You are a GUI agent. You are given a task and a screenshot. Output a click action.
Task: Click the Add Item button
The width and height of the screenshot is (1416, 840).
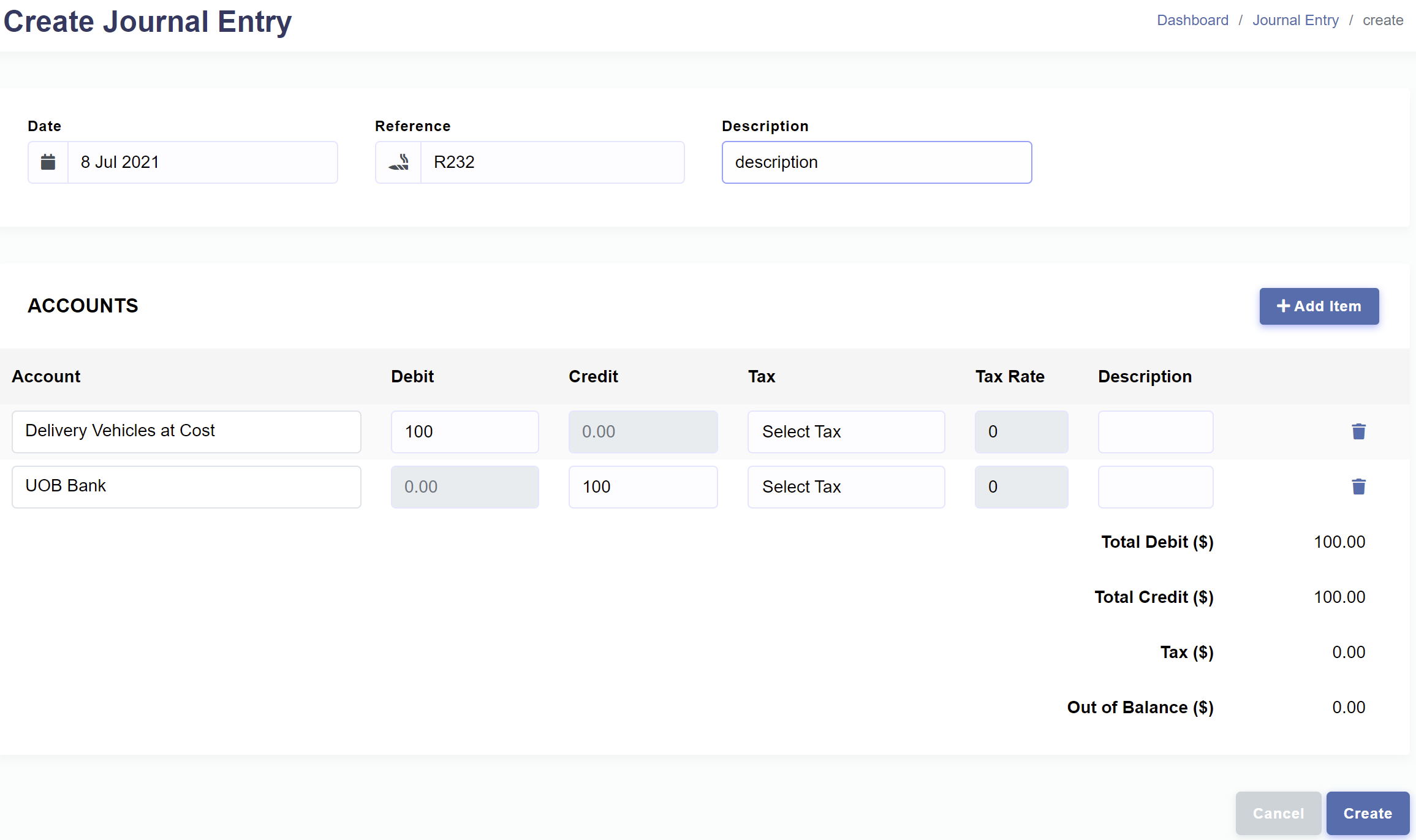pos(1318,306)
